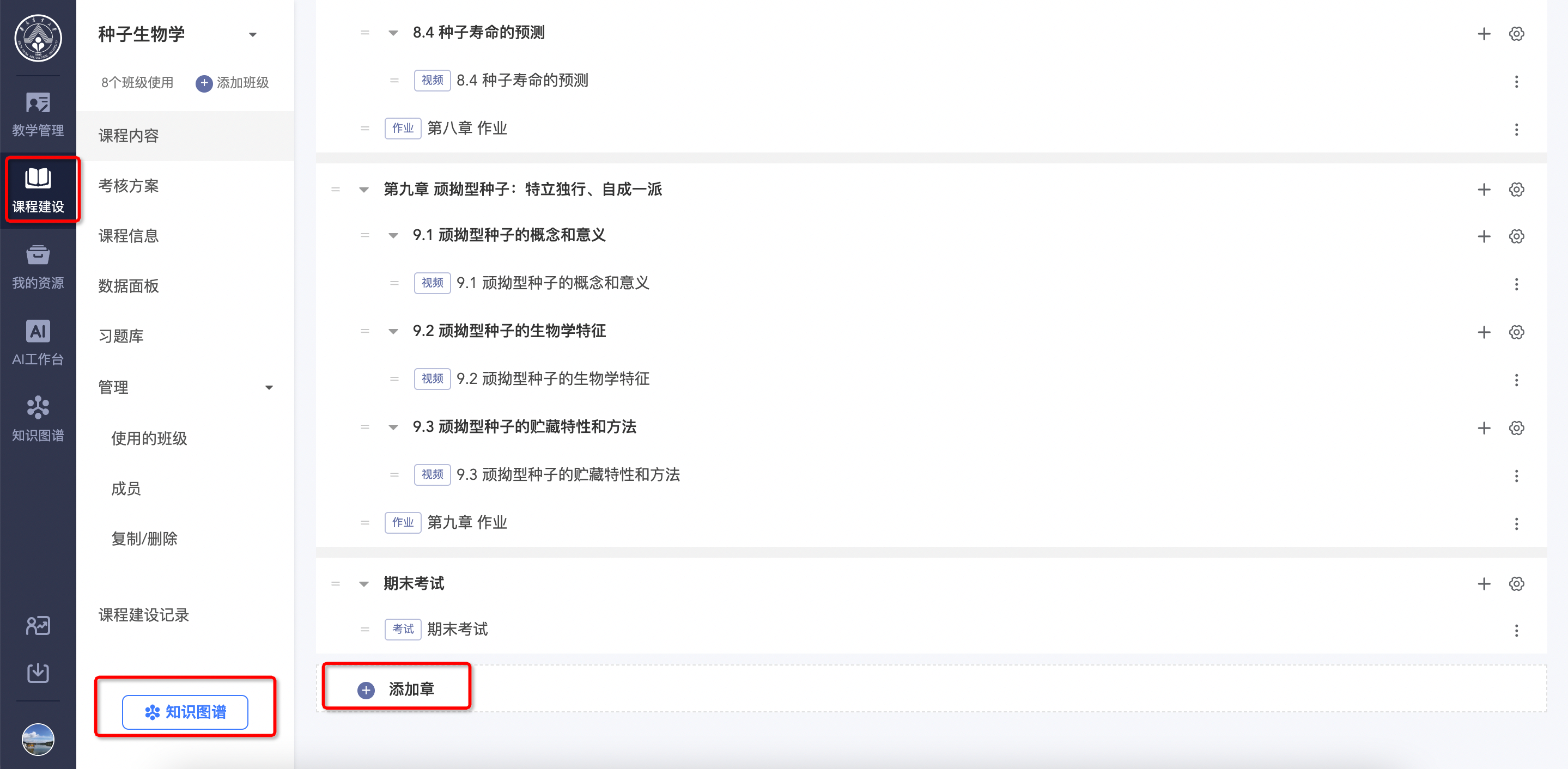Open gear settings for section 9.1
Screen dimensions: 1568x769
click(1516, 236)
